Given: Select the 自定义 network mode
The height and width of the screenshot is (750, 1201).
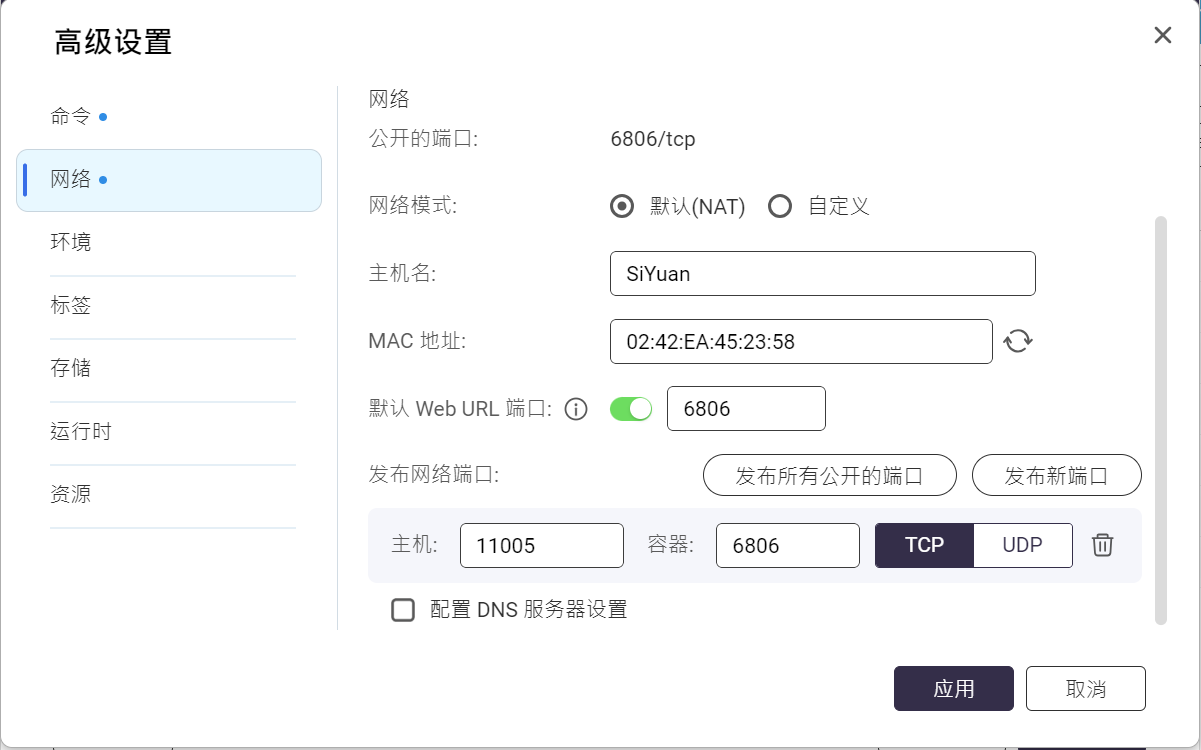Looking at the screenshot, I should point(780,207).
